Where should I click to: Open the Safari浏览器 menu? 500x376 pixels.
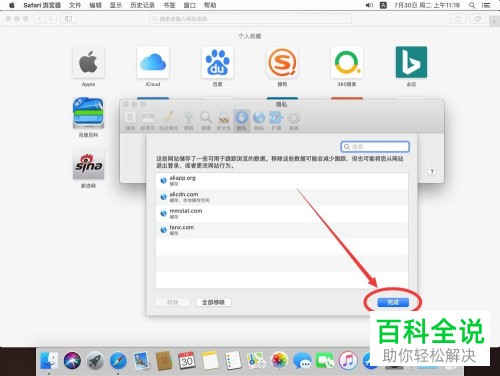42,5
